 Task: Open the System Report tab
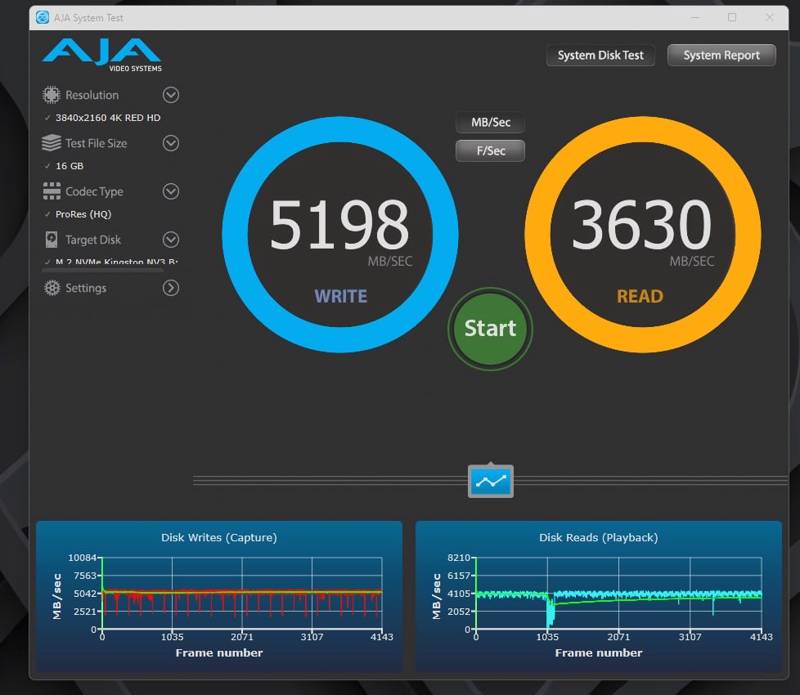721,56
